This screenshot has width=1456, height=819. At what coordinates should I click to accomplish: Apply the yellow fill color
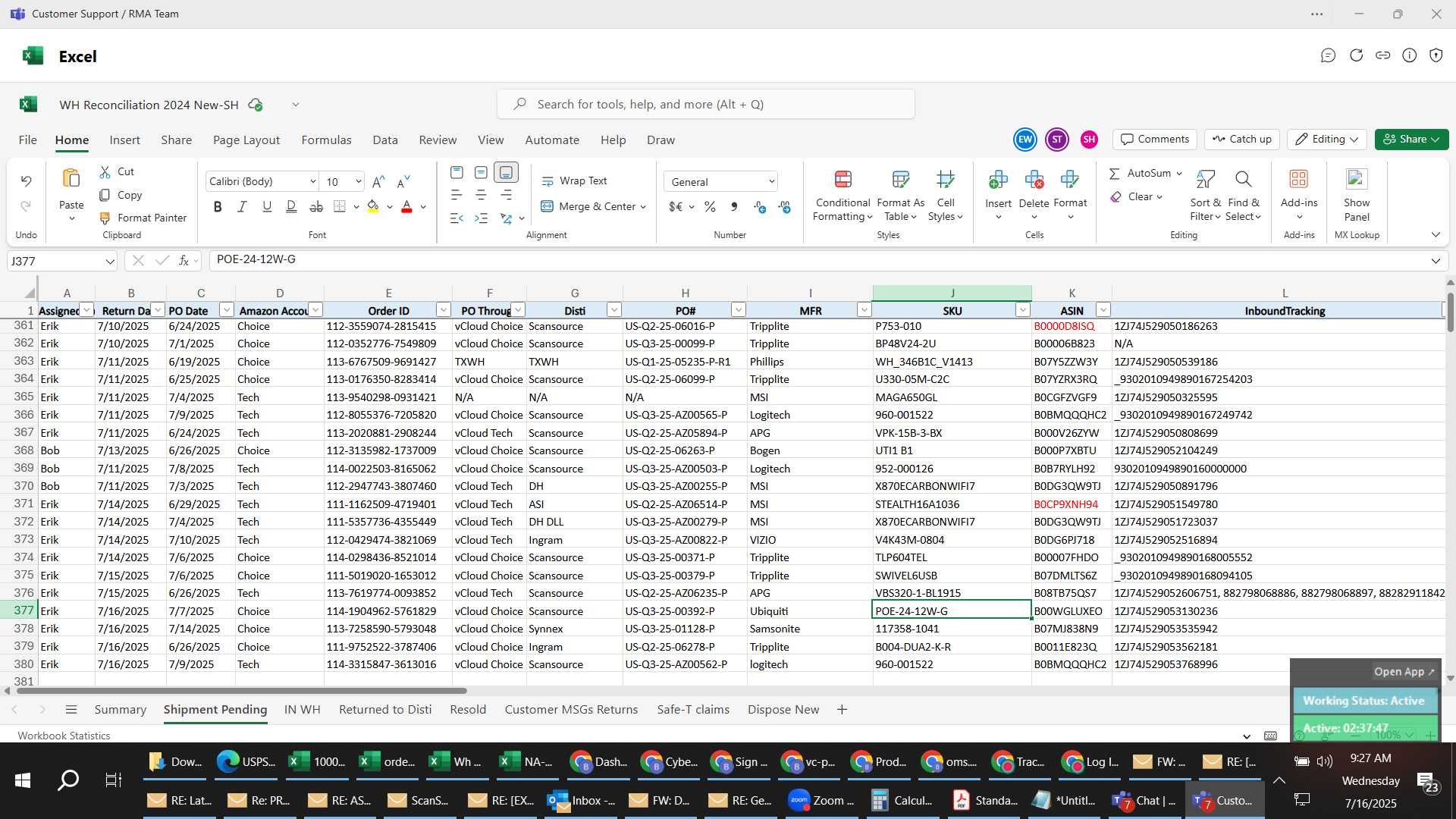[x=372, y=206]
